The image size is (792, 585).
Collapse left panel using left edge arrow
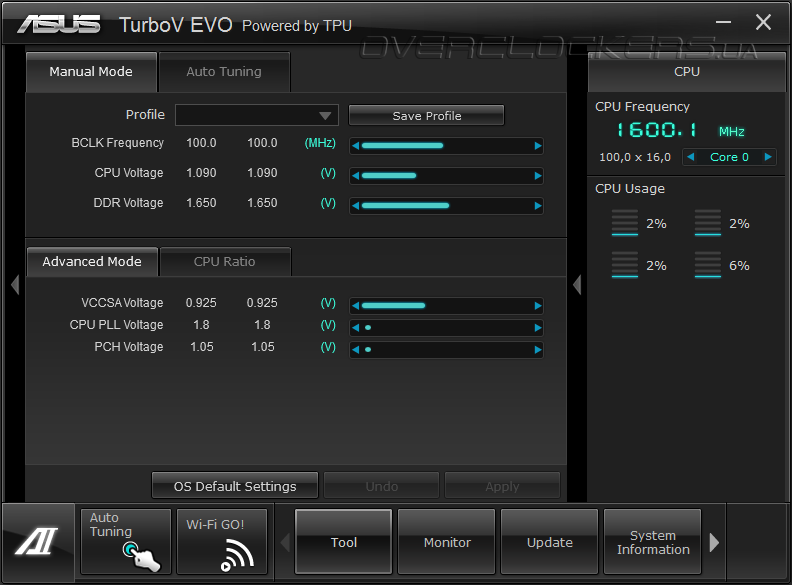click(x=15, y=285)
